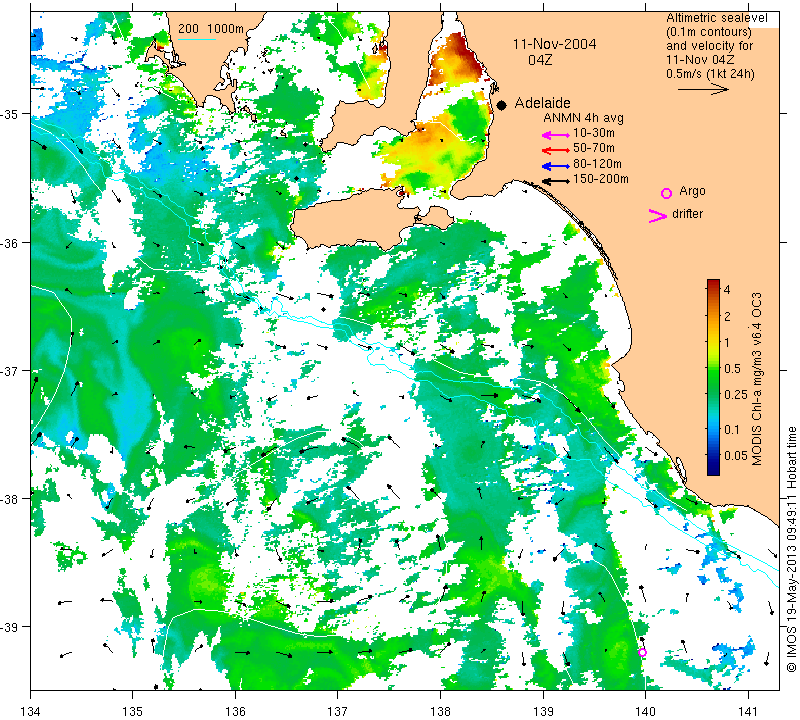Click the 11-Nov-2004 date text

tap(555, 44)
